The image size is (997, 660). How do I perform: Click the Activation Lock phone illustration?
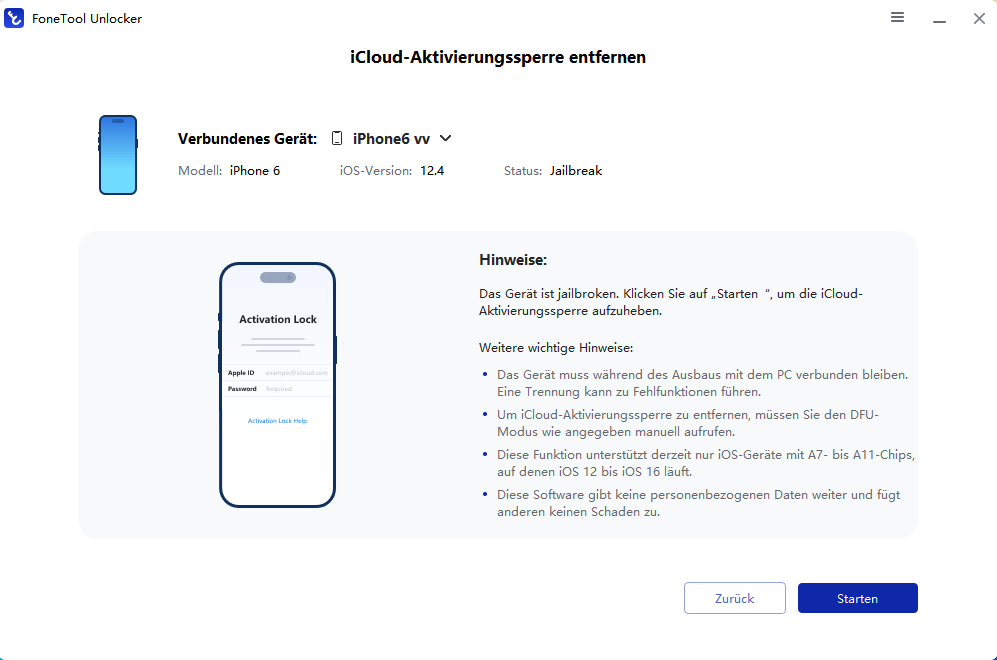pyautogui.click(x=277, y=385)
